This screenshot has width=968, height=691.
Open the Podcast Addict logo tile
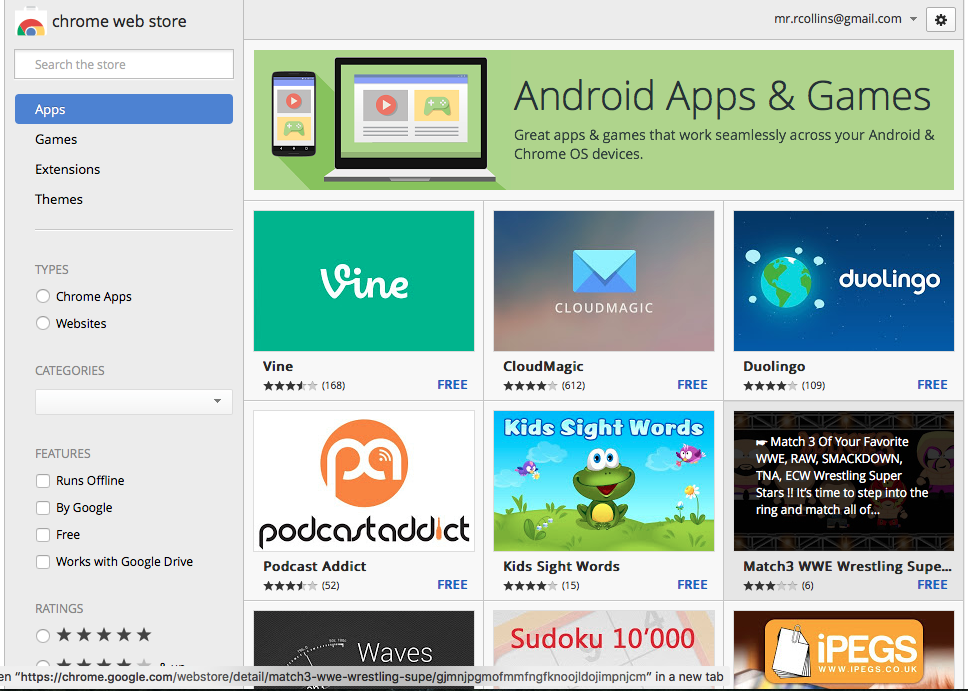(364, 481)
